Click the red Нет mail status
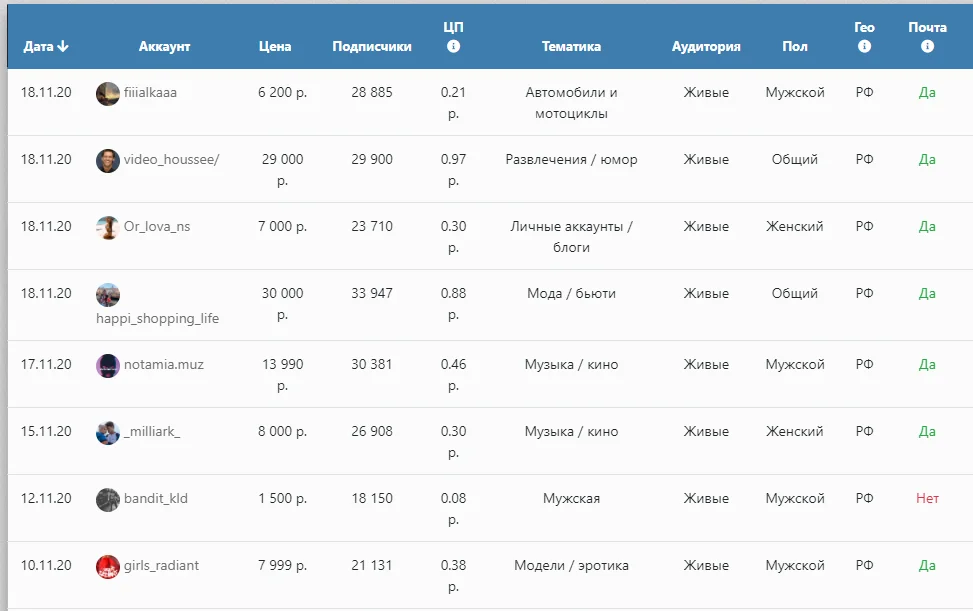This screenshot has width=973, height=611. coord(927,498)
